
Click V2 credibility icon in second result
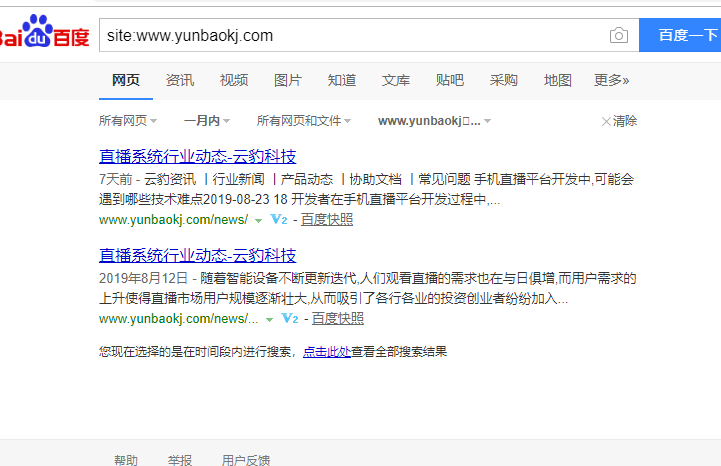[290, 318]
